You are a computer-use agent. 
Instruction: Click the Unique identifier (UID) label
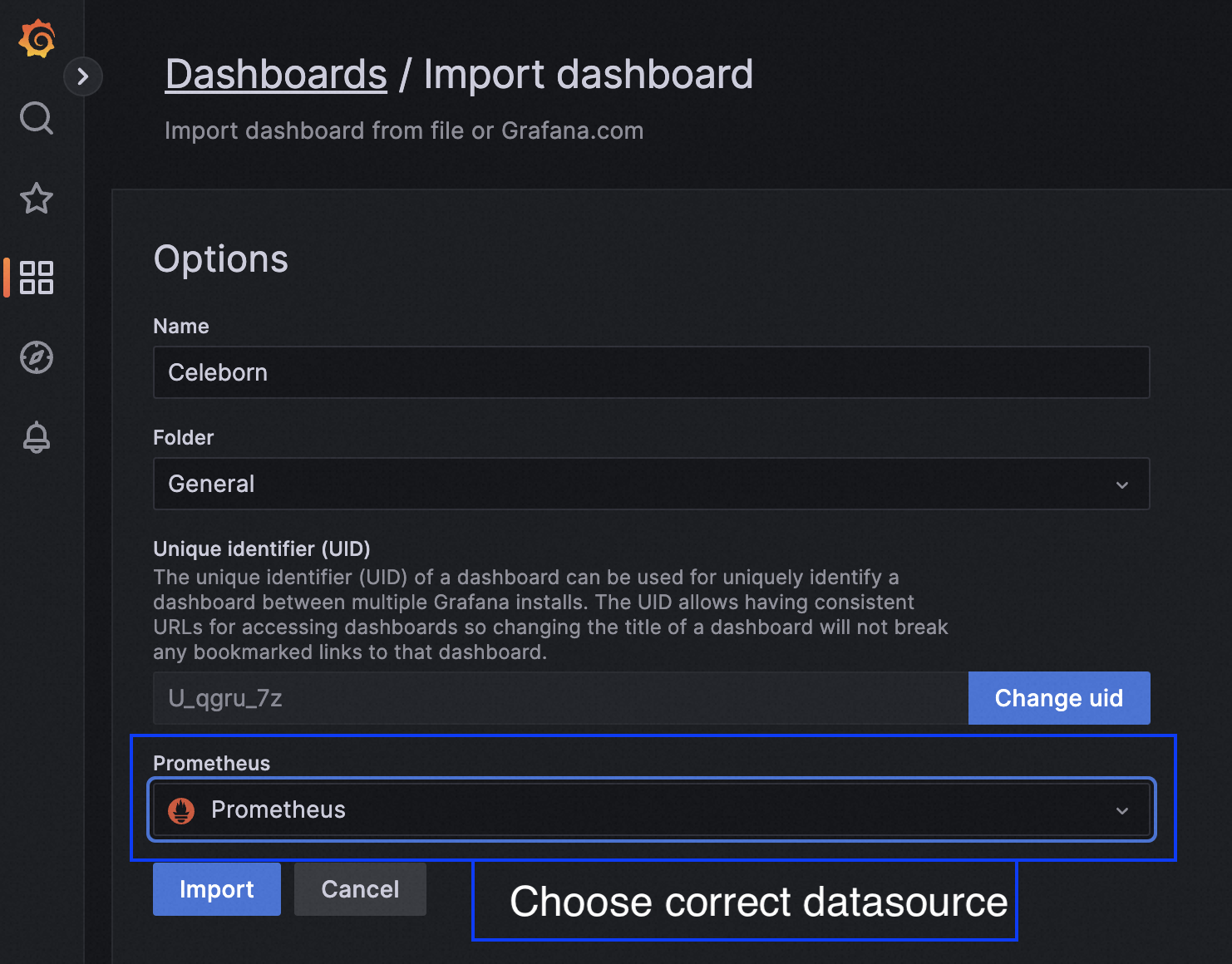tap(261, 549)
